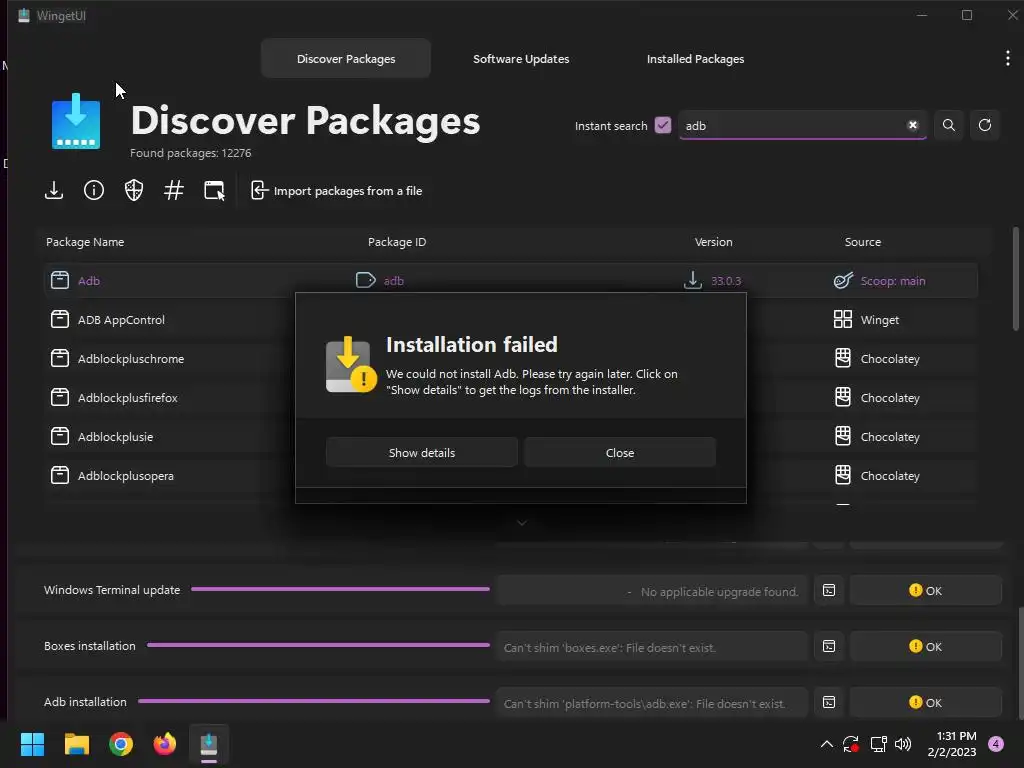This screenshot has width=1024, height=768.
Task: Collapse the operations panel chevron
Action: 522,523
